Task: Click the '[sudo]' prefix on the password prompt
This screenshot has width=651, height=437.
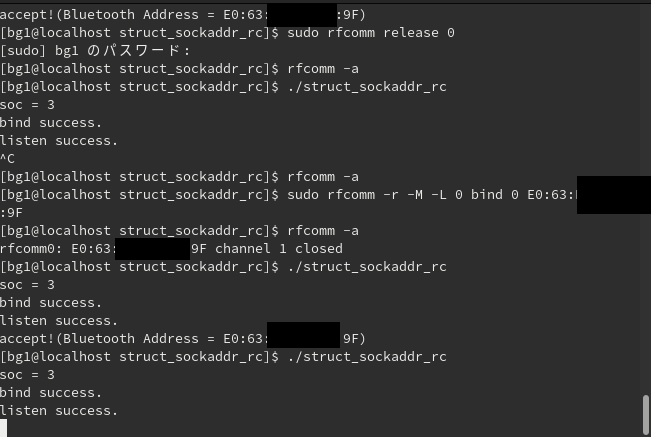Action: (x=22, y=51)
